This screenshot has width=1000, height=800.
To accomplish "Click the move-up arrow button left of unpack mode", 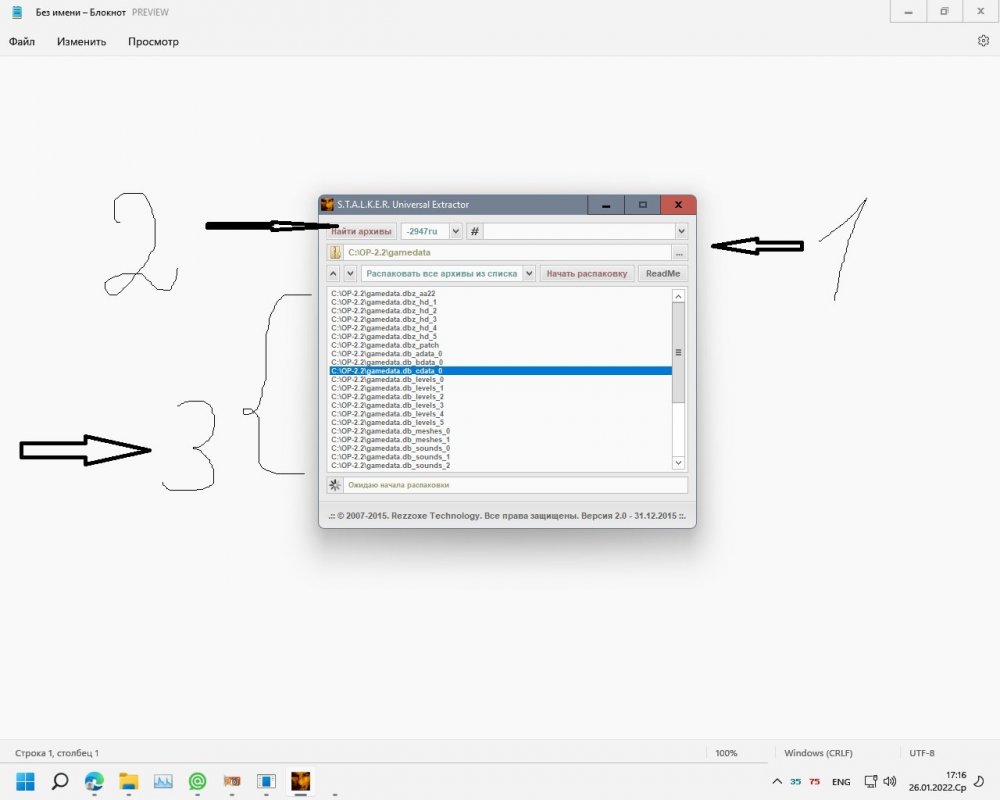I will 334,273.
